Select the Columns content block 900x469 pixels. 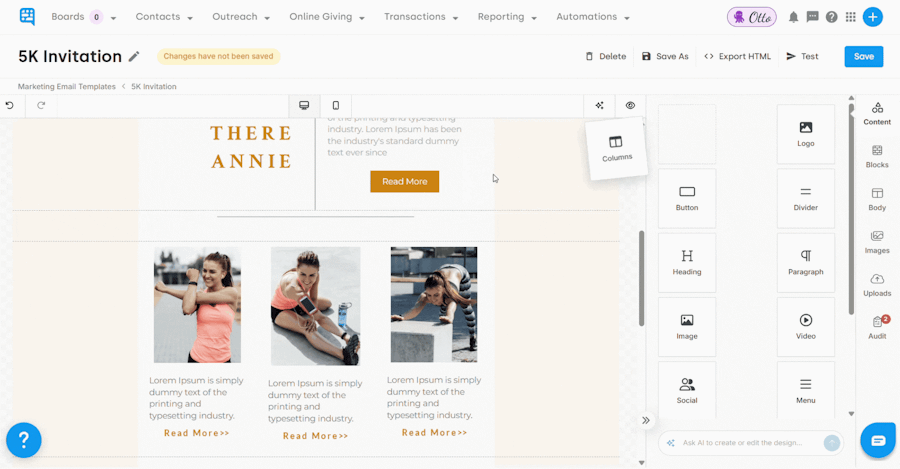coord(616,149)
